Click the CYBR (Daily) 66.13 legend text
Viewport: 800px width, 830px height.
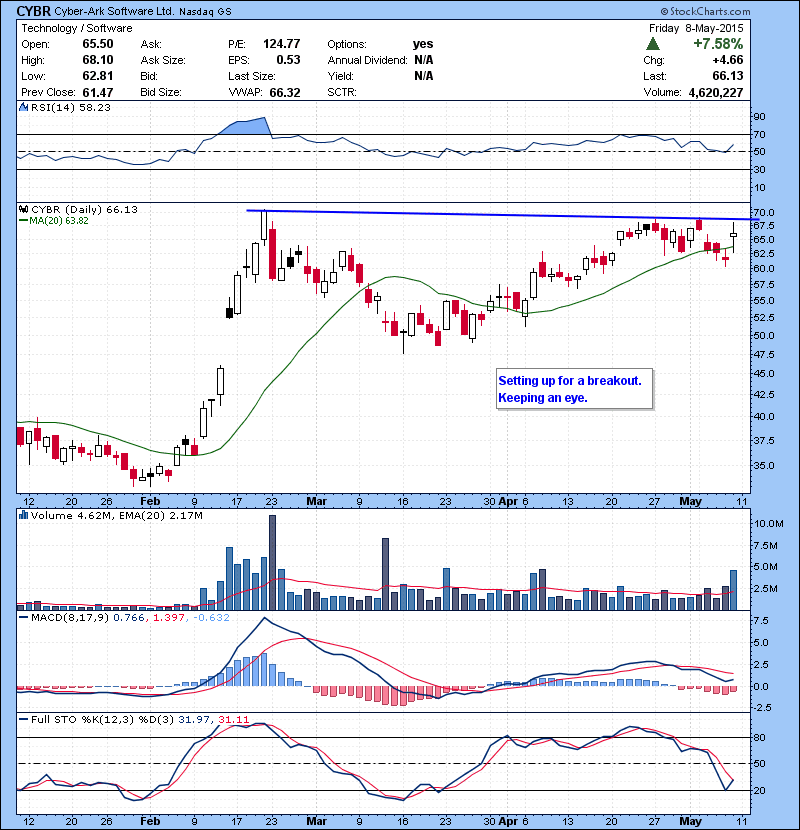(84, 210)
